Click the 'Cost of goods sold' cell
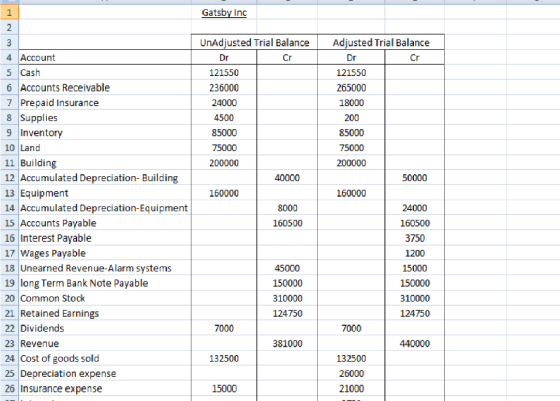The width and height of the screenshot is (560, 401). point(105,358)
